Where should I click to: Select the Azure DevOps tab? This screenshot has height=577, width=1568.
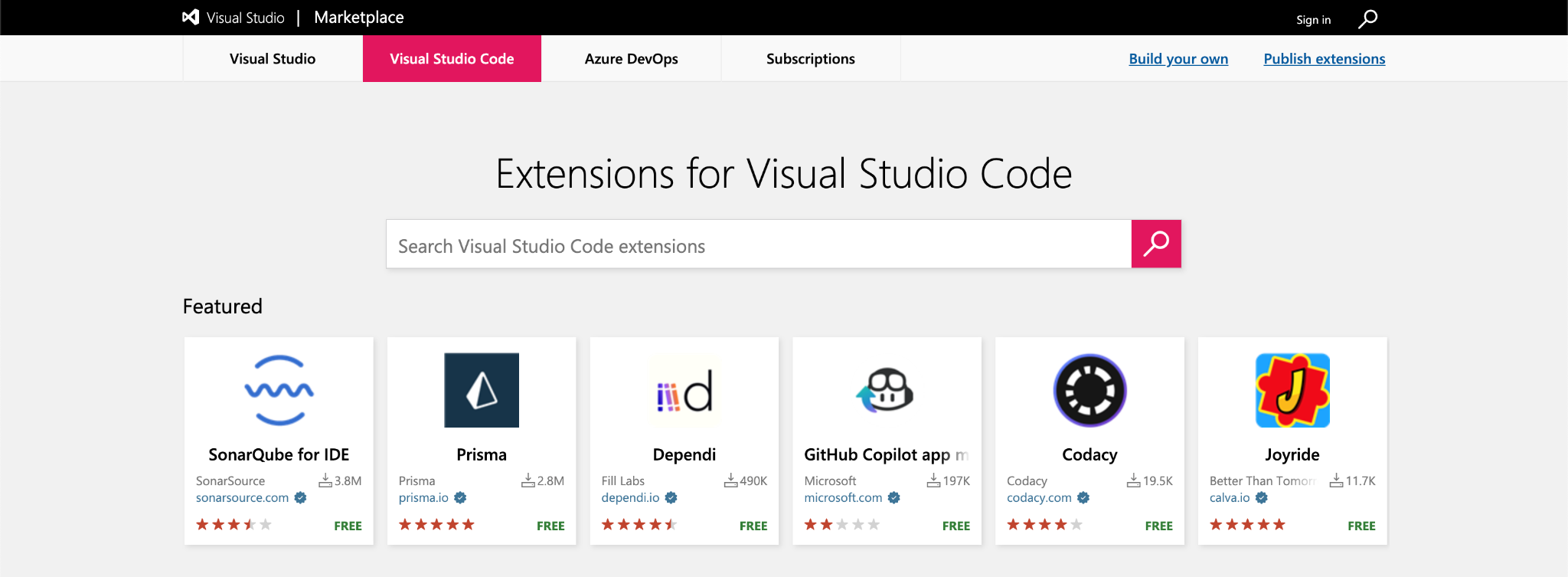click(x=631, y=59)
